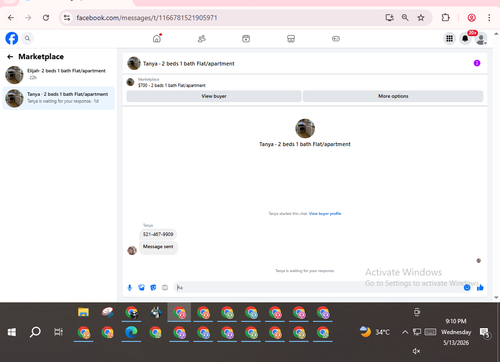The height and width of the screenshot is (362, 500).
Task: Go to the Facebook Home tab
Action: 157,39
